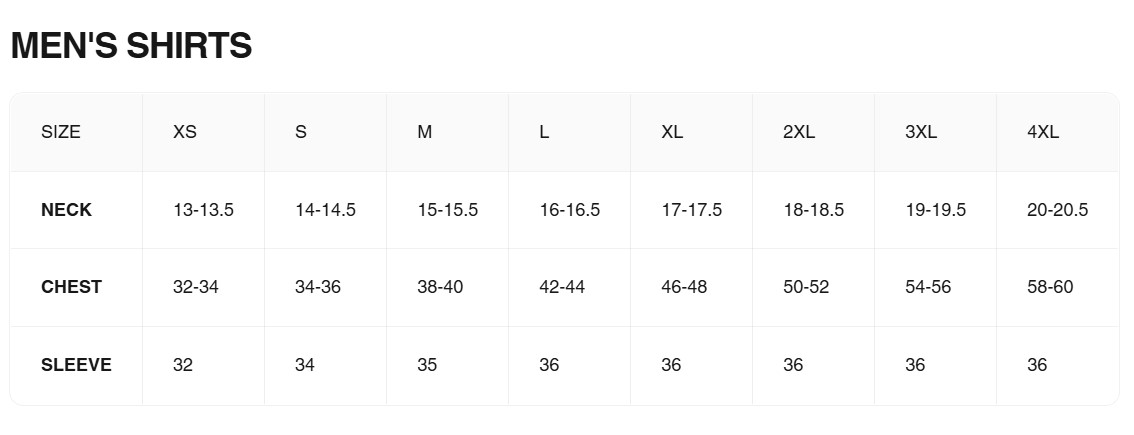Select chest measurement 46-48
This screenshot has height=435, width=1134.
coord(684,287)
